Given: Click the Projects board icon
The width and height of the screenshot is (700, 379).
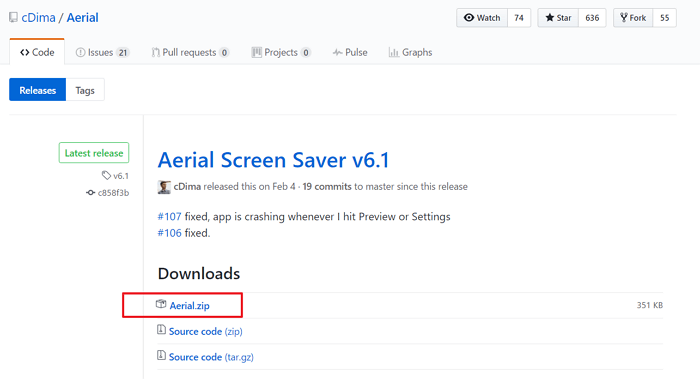Looking at the screenshot, I should [256, 52].
